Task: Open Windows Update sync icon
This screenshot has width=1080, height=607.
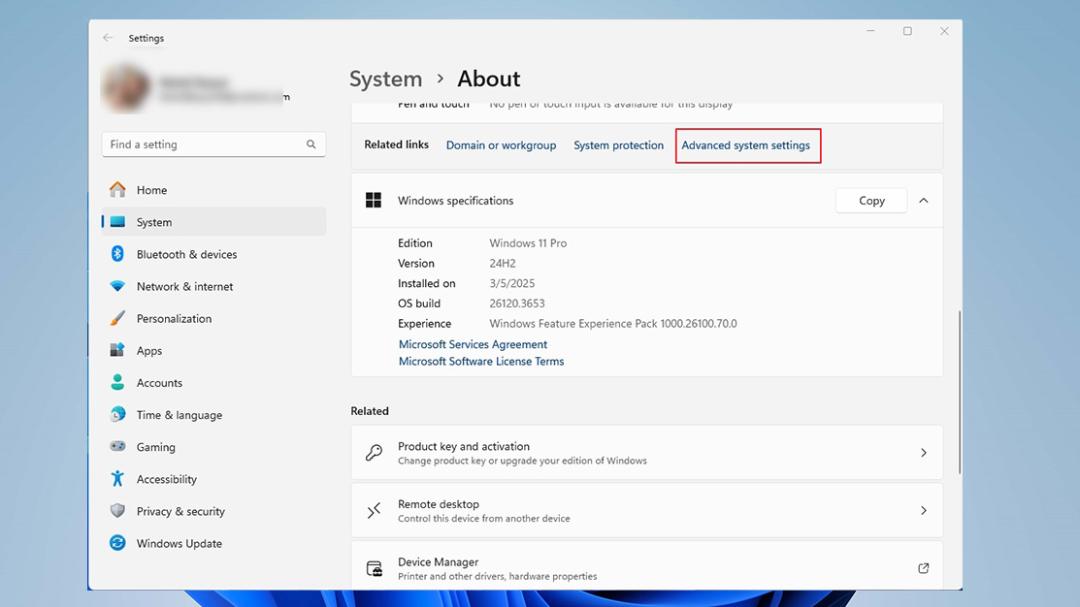Action: click(x=117, y=543)
